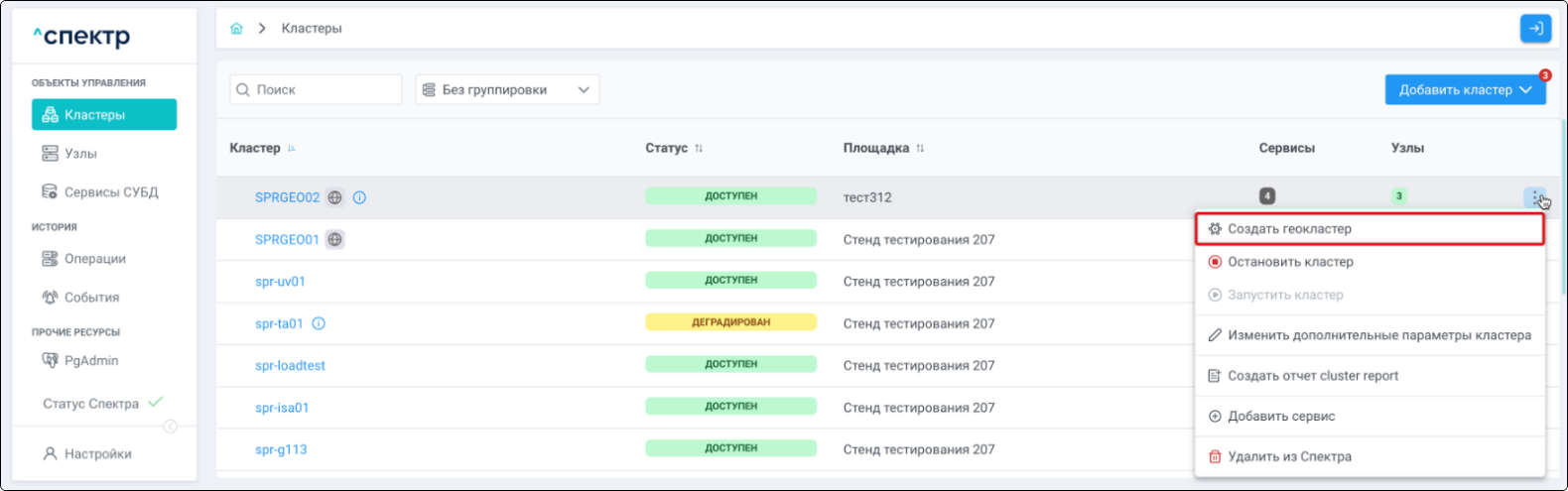Open the Без группировки grouping dropdown

(x=507, y=90)
